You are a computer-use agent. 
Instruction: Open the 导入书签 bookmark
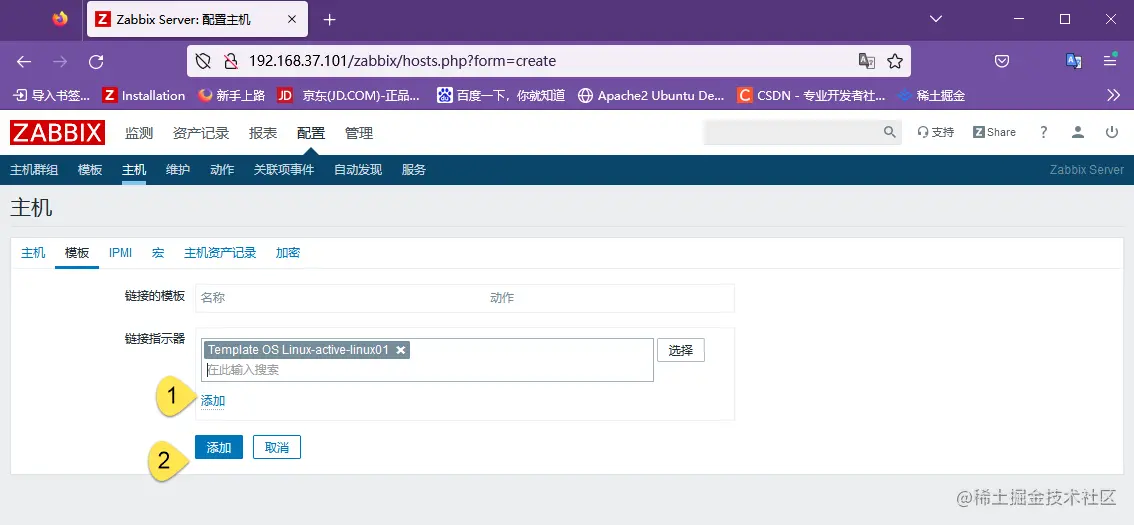(x=52, y=95)
